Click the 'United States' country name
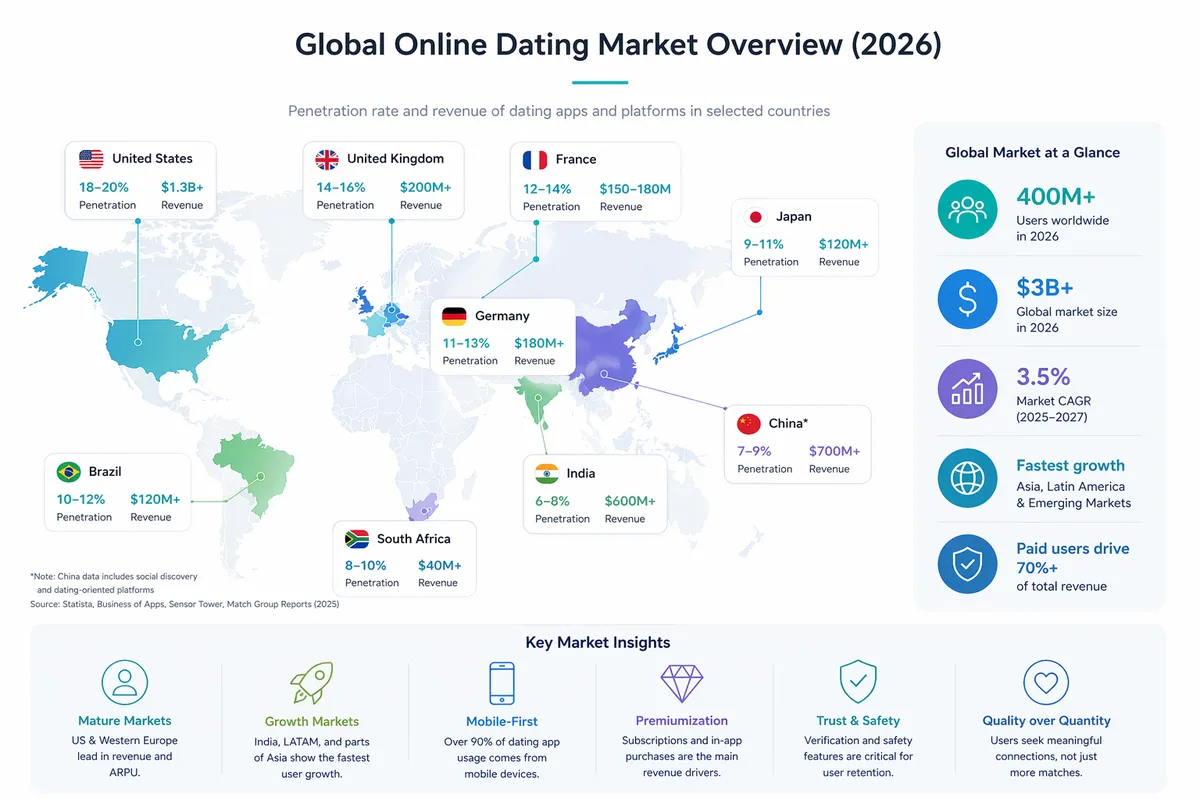This screenshot has height=800, width=1200. pyautogui.click(x=152, y=158)
